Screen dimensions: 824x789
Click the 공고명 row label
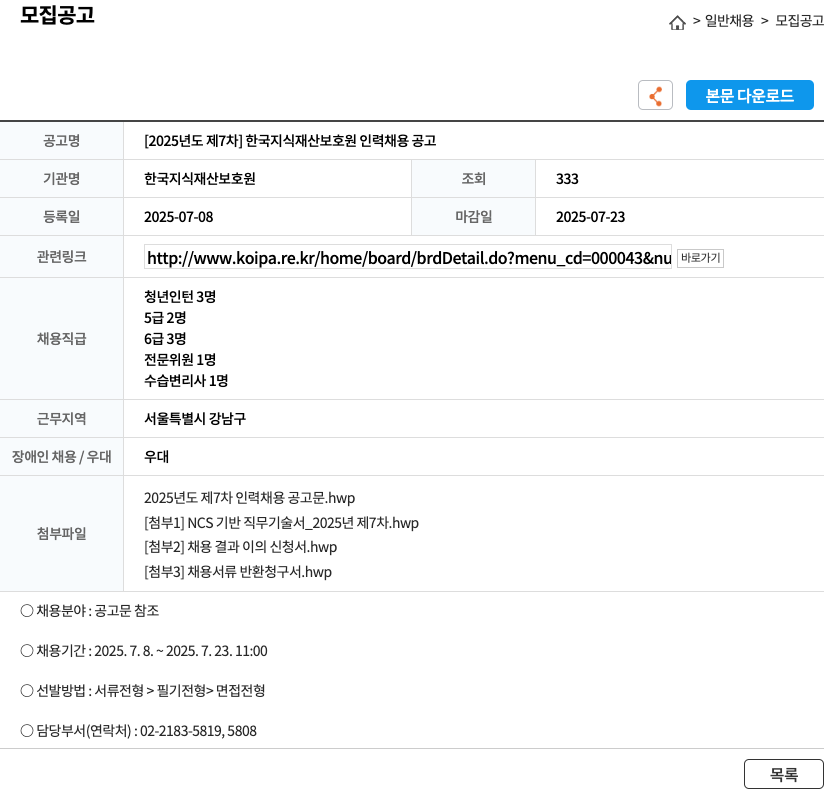61,141
